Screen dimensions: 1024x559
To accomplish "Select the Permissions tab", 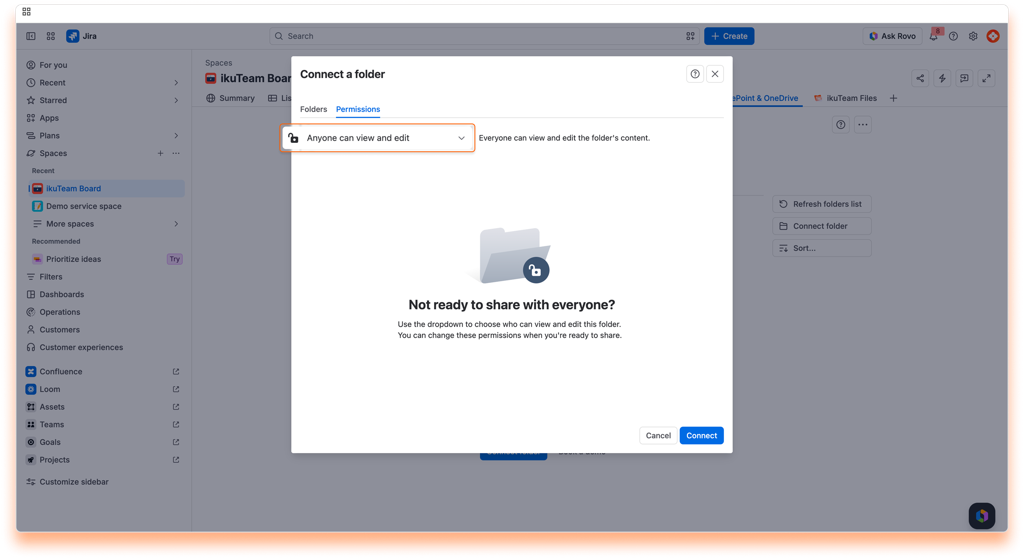I will 358,109.
